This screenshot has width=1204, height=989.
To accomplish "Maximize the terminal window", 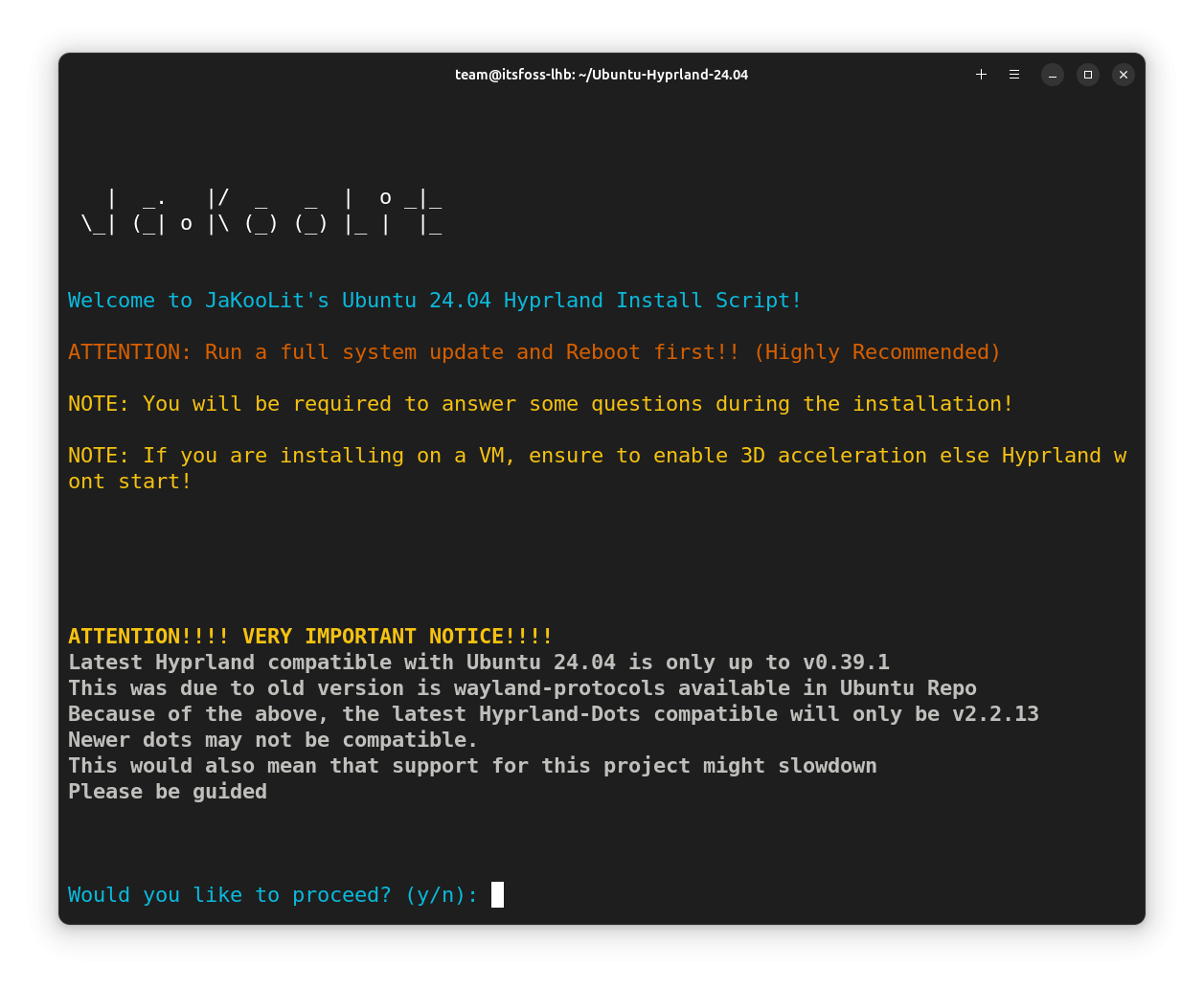I will (1088, 75).
